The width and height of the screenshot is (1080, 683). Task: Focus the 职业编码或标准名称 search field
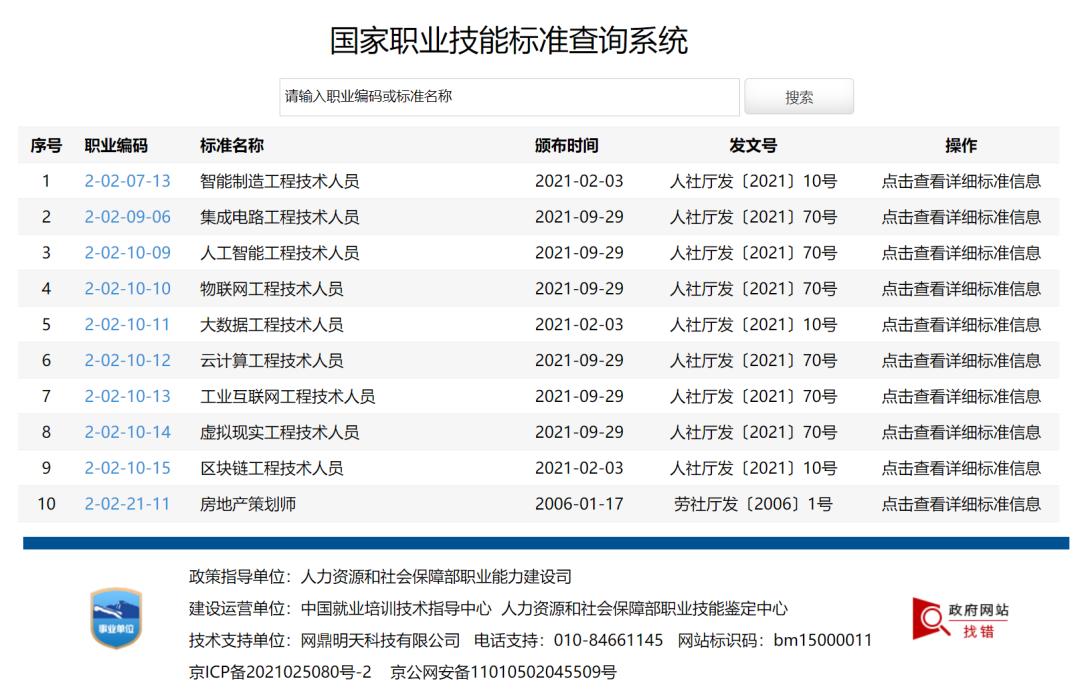pos(509,97)
